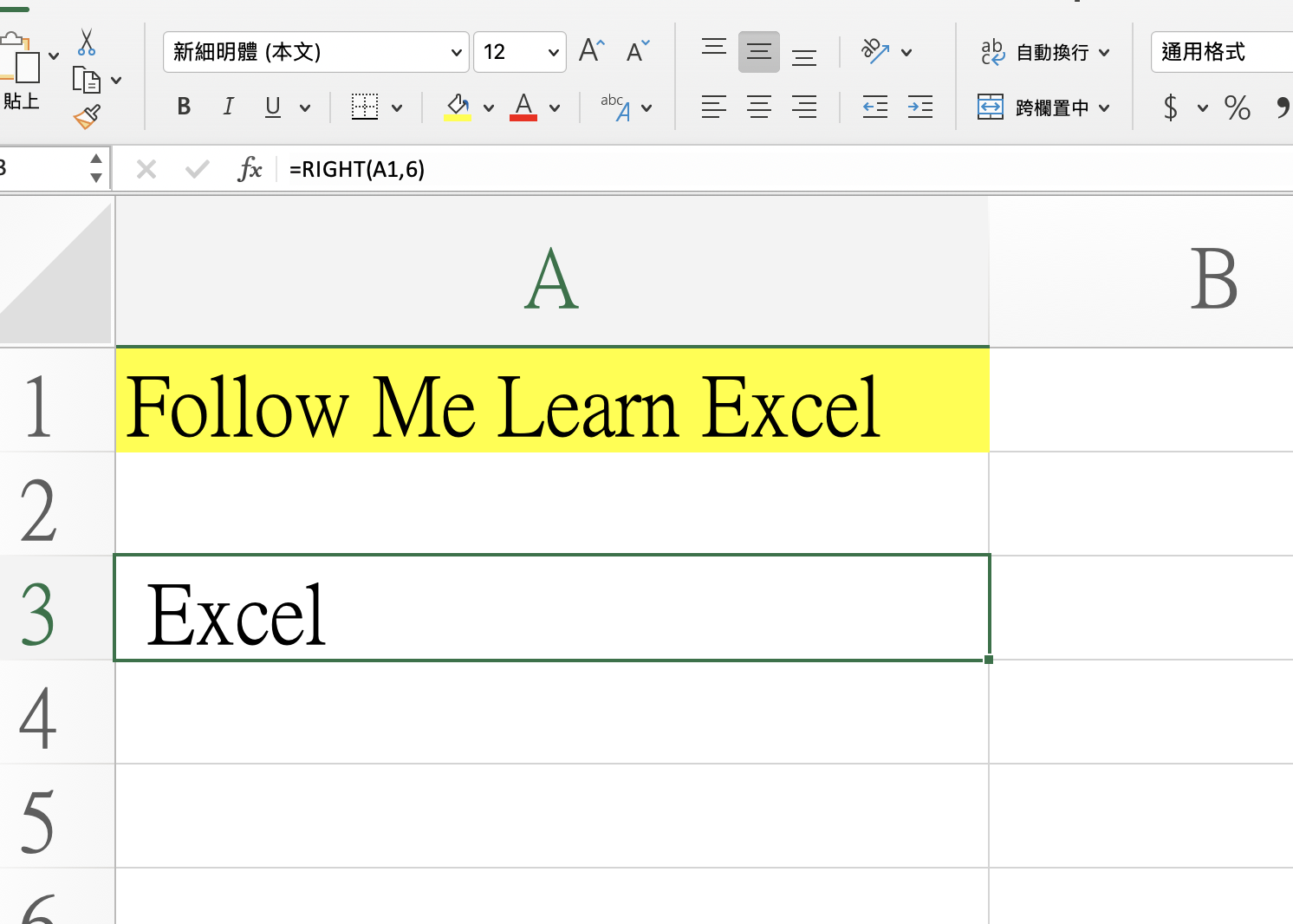Click the phonetic guide abc icon
This screenshot has height=924, width=1293.
pos(615,107)
